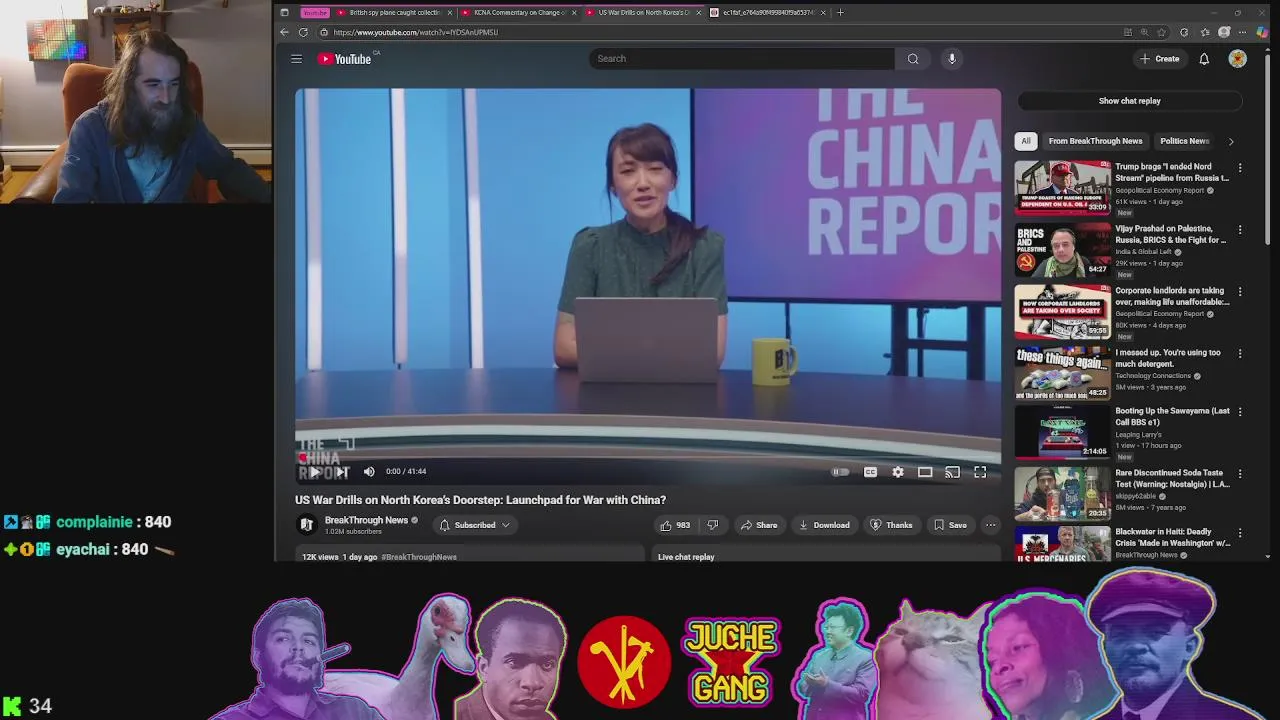Cast video with Play on TV icon

click(x=952, y=472)
